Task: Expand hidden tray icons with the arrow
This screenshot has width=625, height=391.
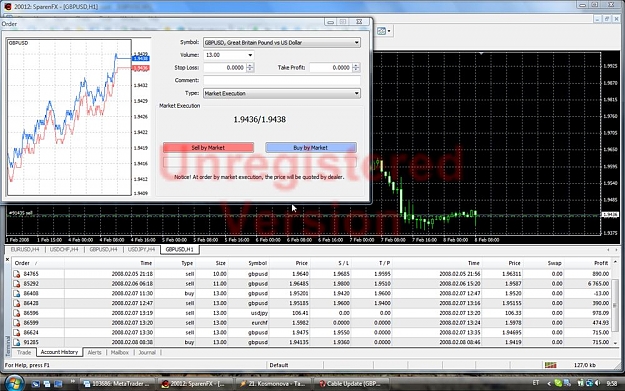Action: pos(548,383)
